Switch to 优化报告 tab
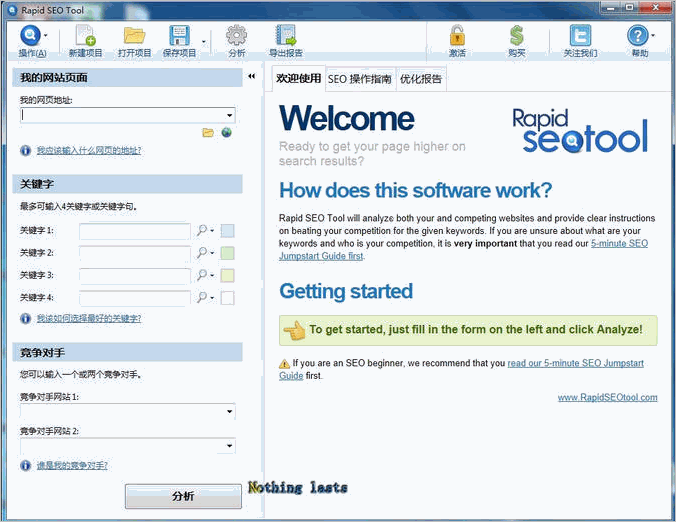Screen dimensions: 676x522 [x=421, y=79]
